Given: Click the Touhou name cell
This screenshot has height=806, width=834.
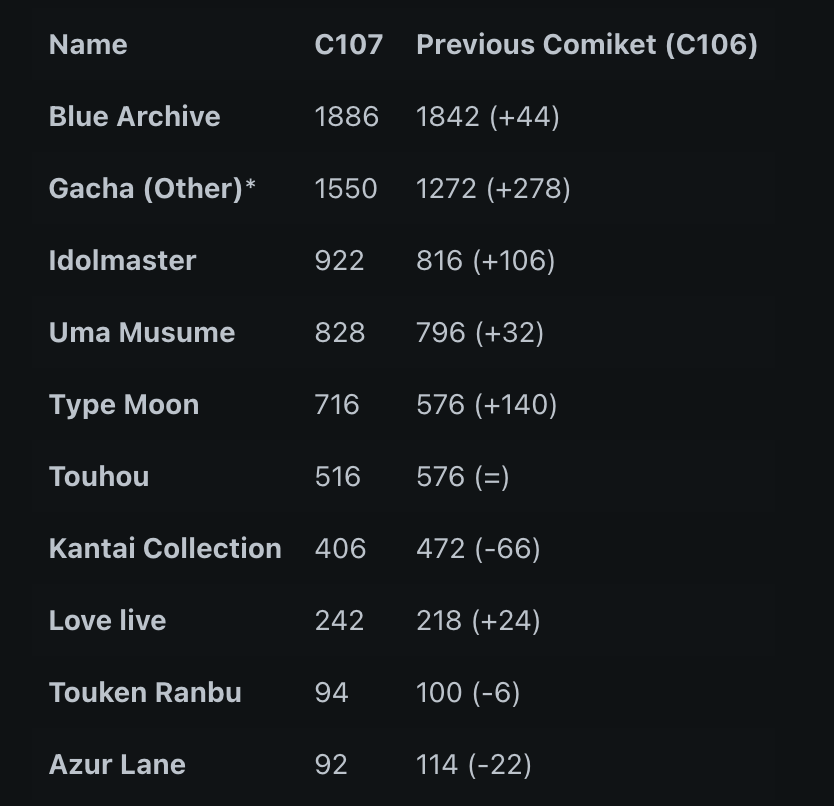Looking at the screenshot, I should [98, 476].
